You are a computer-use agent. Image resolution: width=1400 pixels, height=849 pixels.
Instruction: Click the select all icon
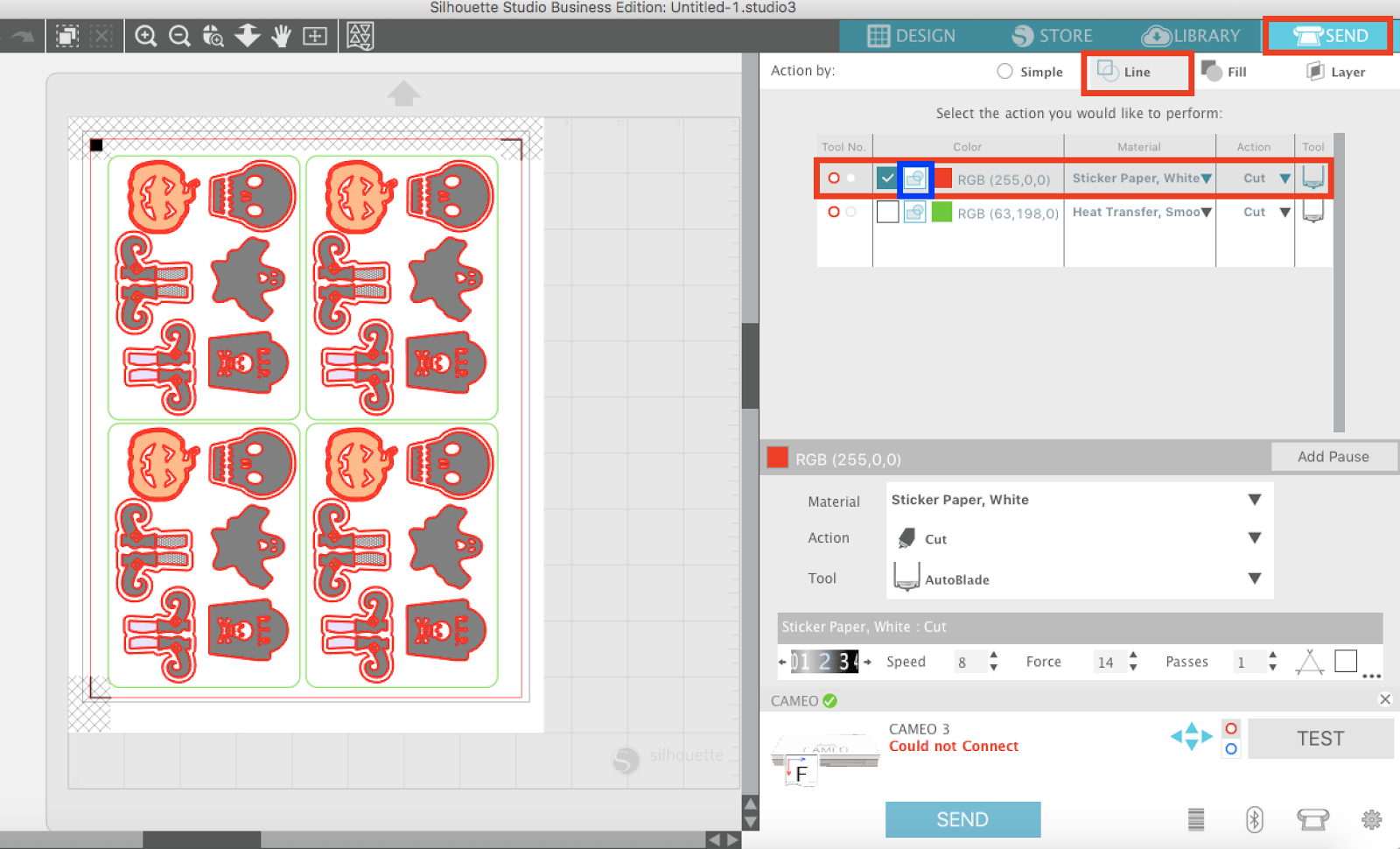tap(67, 36)
